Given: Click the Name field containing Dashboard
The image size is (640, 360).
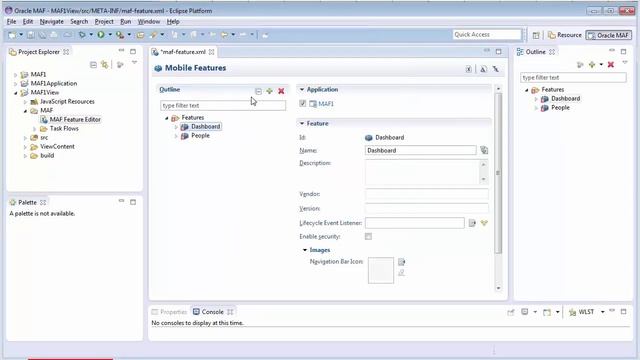Looking at the screenshot, I should tap(420, 150).
